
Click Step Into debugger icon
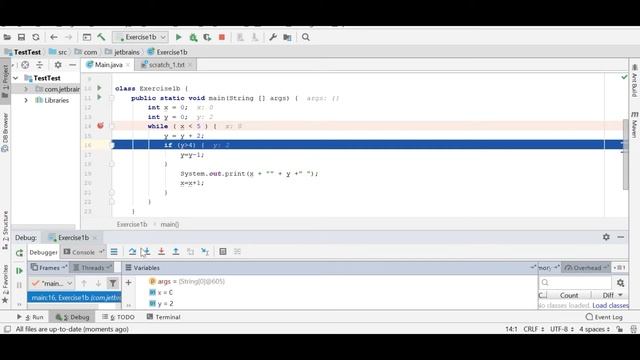(146, 252)
